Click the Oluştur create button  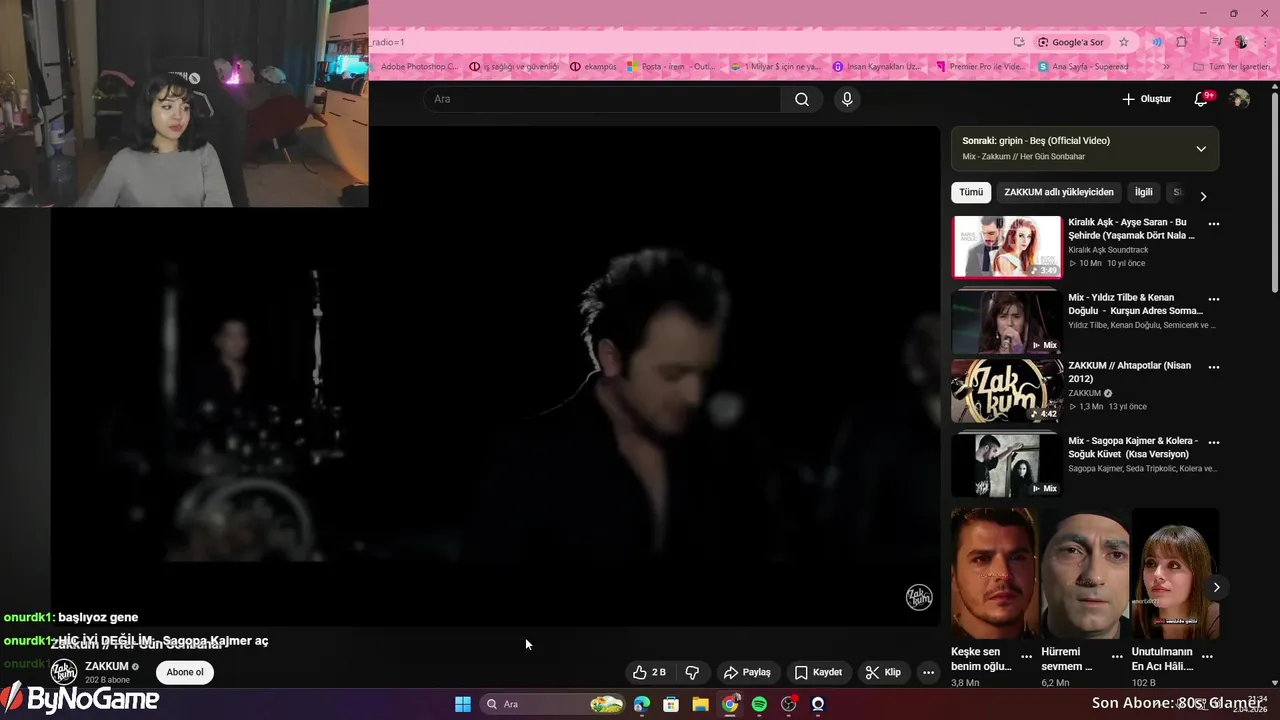[x=1146, y=99]
